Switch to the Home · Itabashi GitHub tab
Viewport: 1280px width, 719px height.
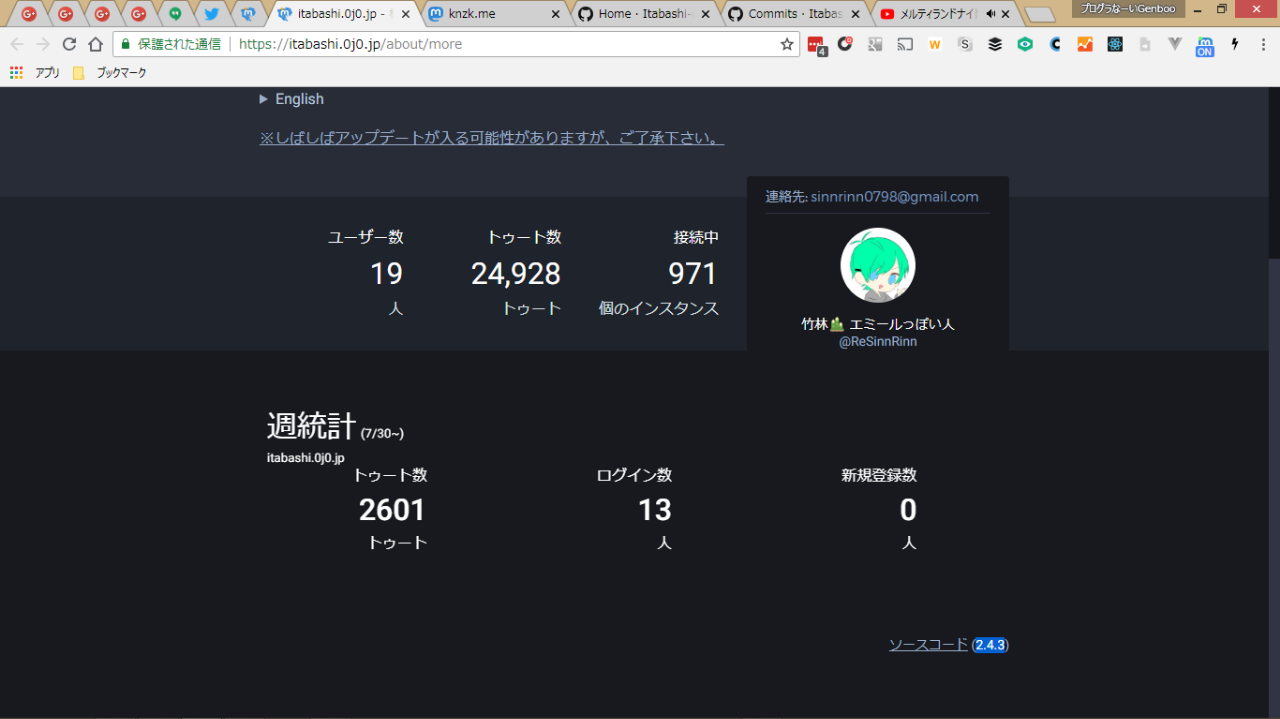tap(644, 14)
